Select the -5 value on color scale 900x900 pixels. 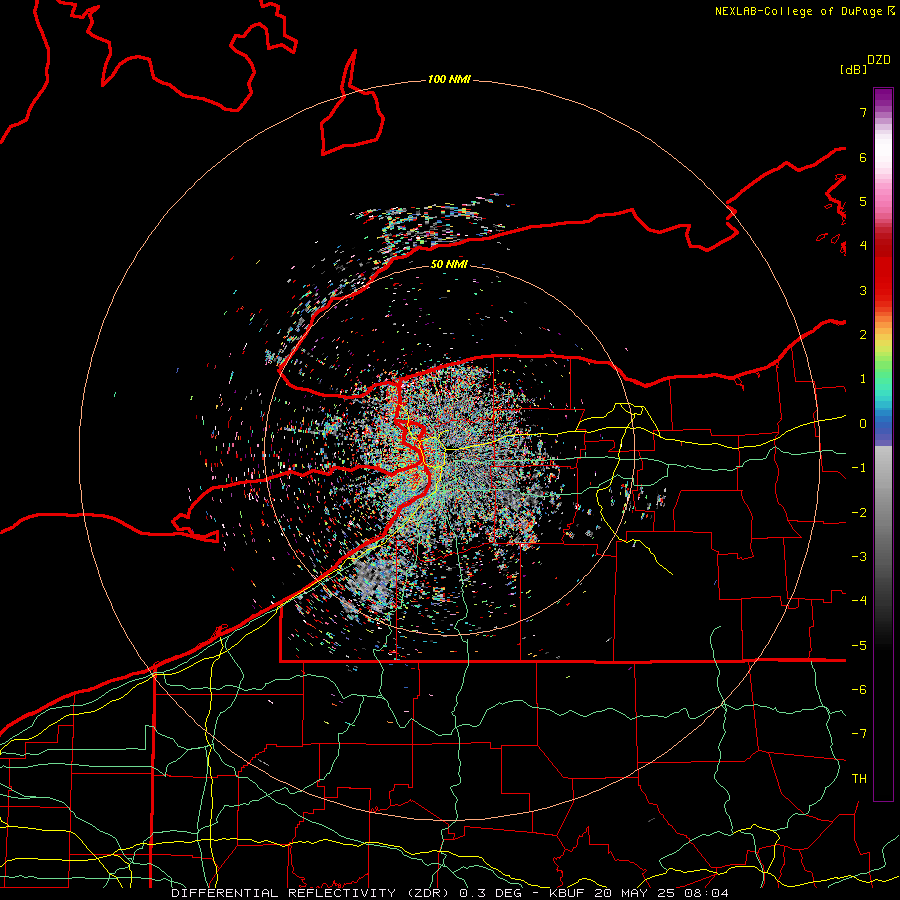tap(859, 646)
